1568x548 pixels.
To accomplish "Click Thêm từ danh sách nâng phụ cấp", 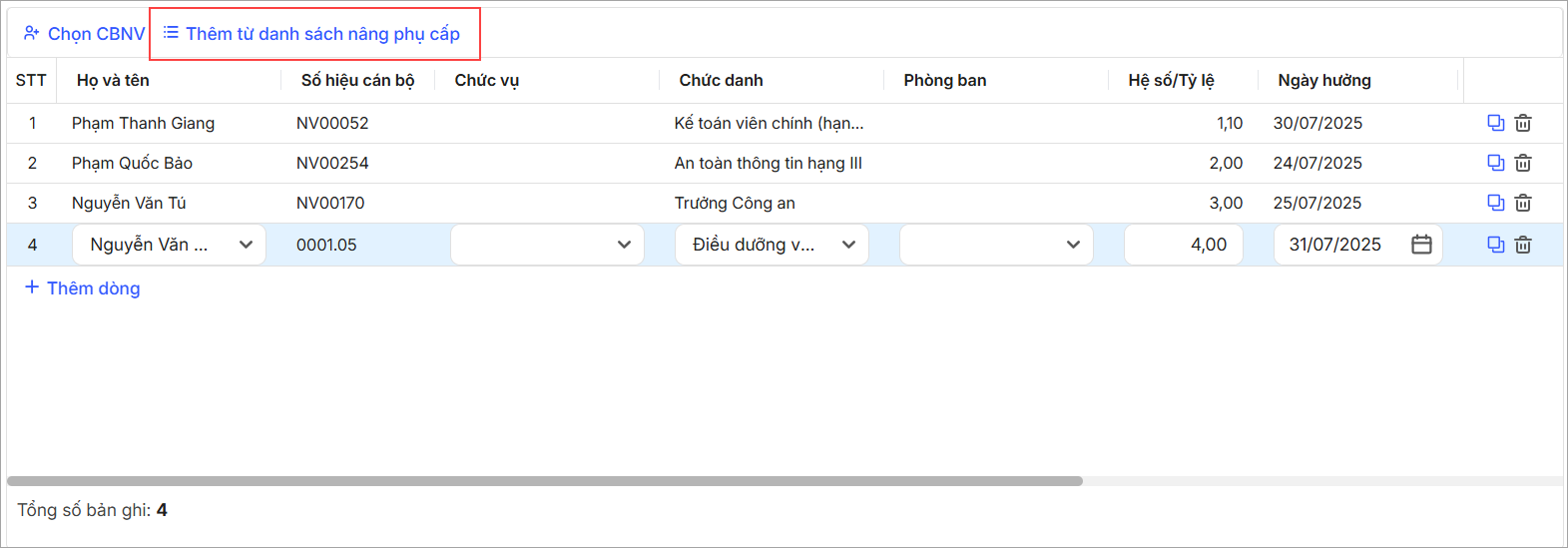I will [x=312, y=34].
